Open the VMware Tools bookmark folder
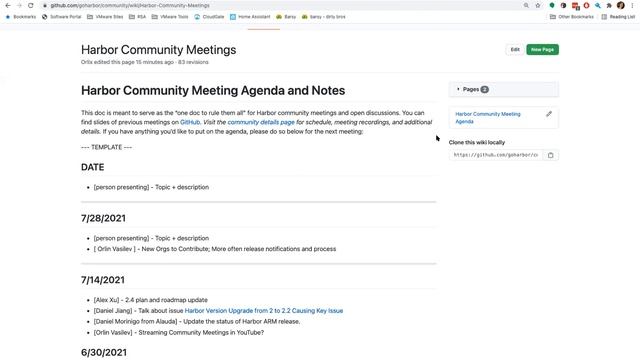Viewport: 640px width, 360px height. (170, 17)
